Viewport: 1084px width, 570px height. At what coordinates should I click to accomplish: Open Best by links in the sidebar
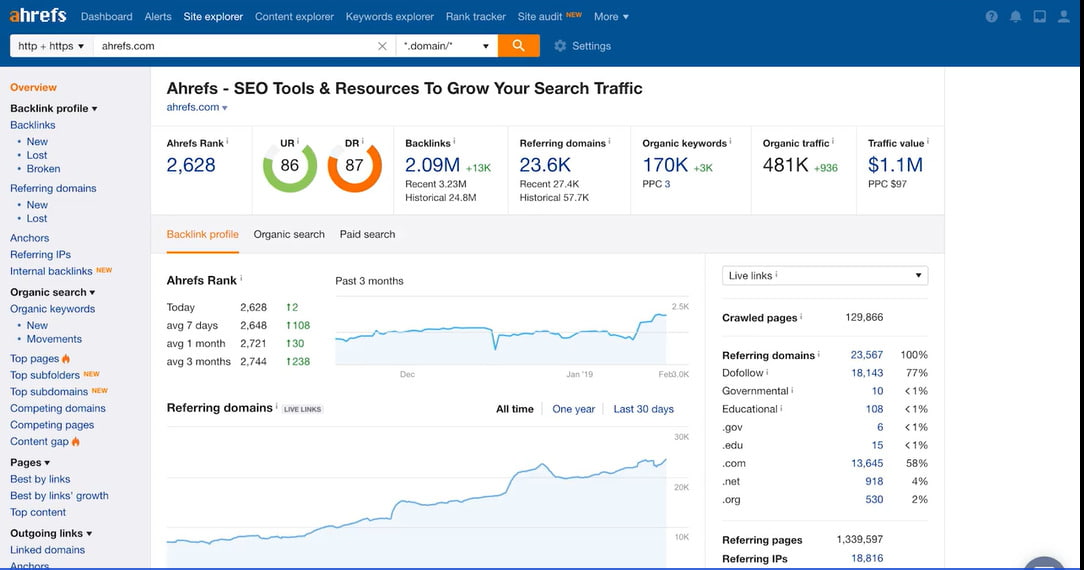point(40,479)
